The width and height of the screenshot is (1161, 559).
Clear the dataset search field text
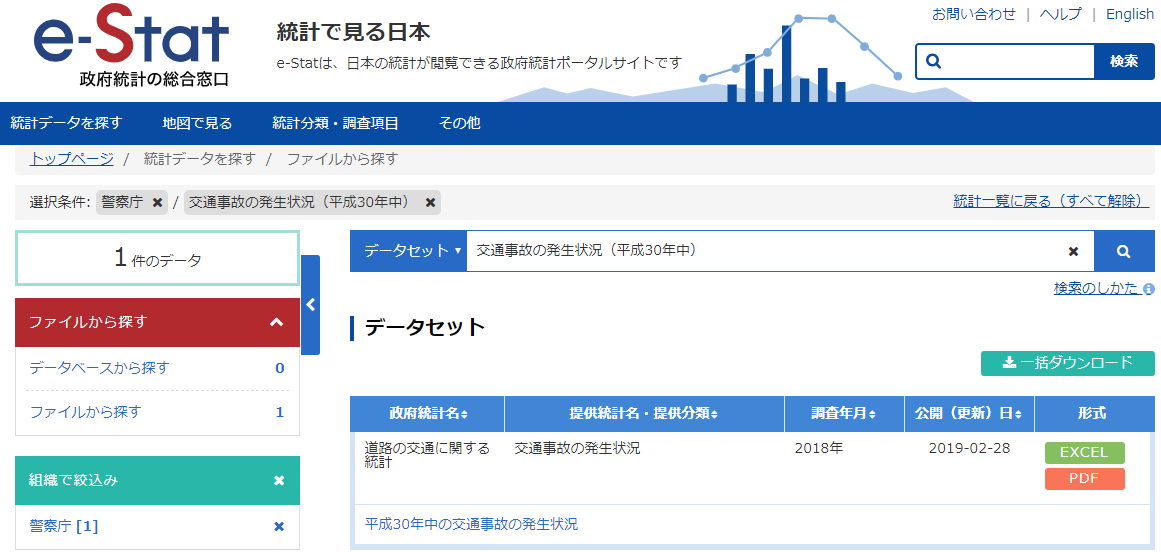(x=1073, y=251)
